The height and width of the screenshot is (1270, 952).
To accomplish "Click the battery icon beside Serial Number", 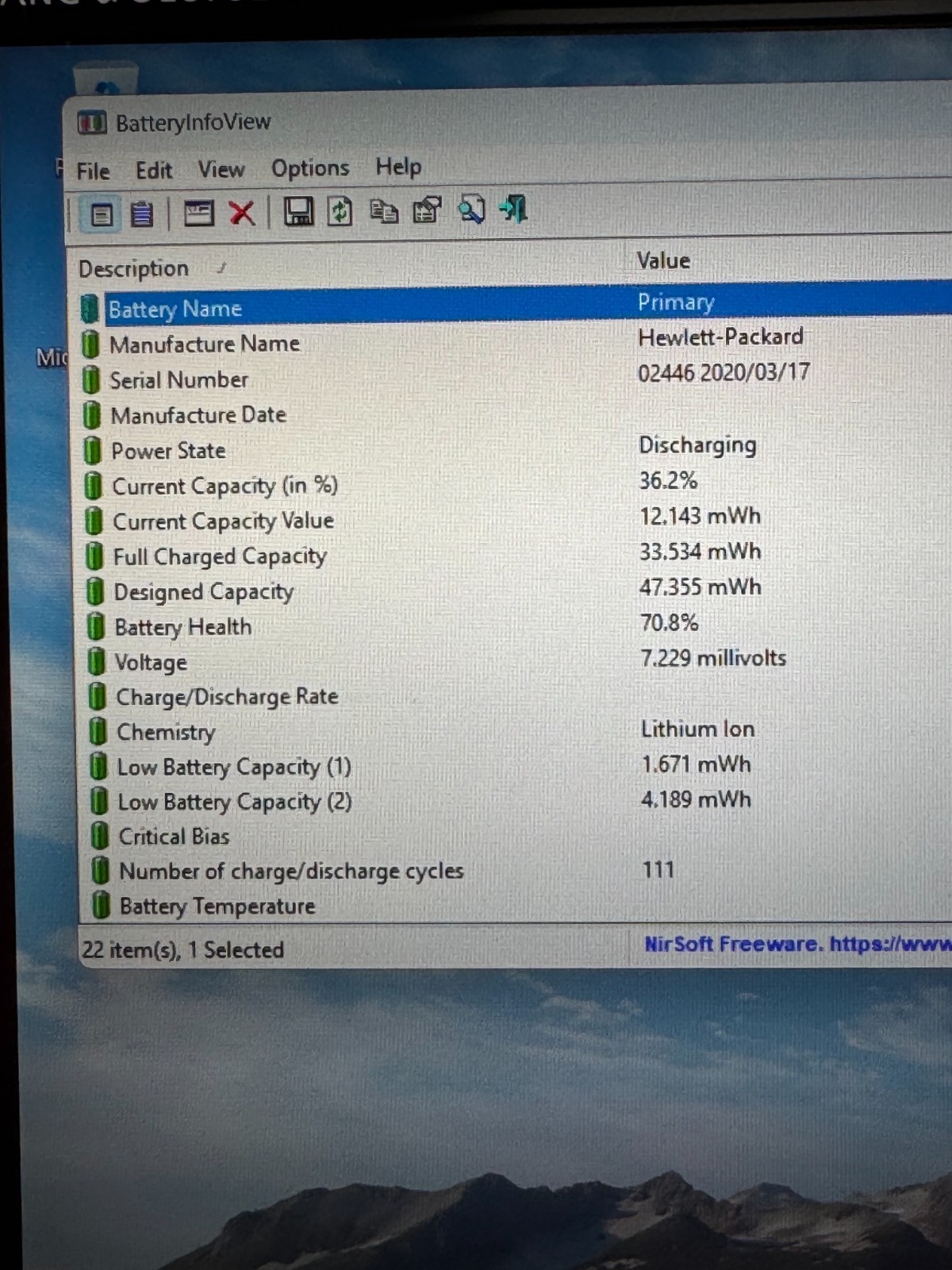I will (91, 380).
